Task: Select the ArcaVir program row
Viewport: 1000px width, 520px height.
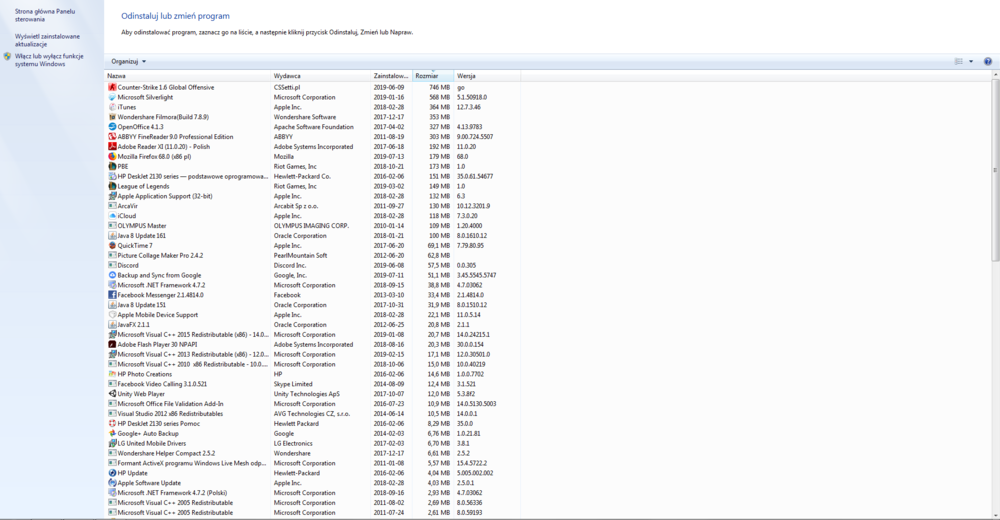Action: [x=312, y=206]
